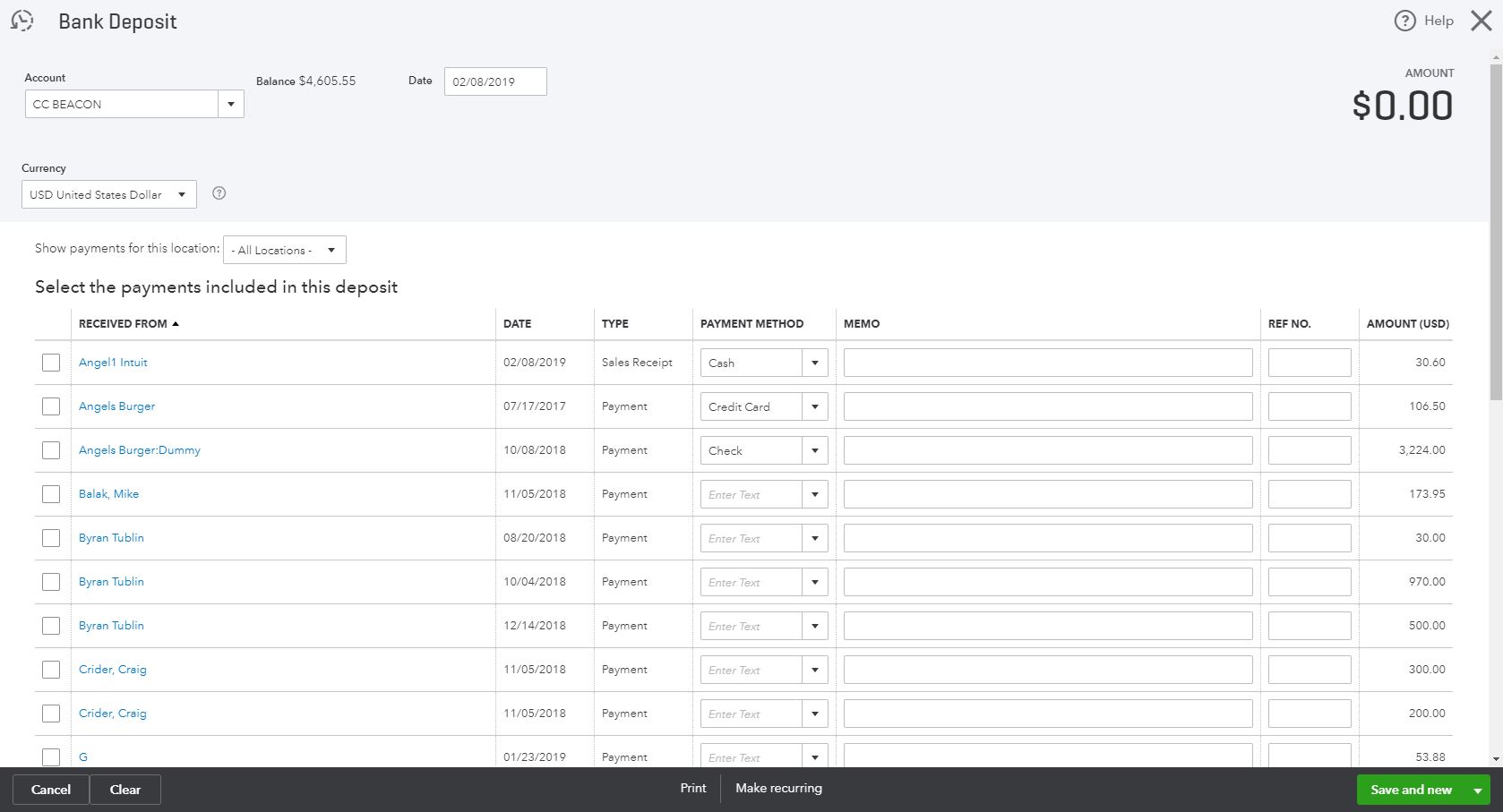Select the 970.00 Byran Tublin payment checkbox

(x=51, y=581)
